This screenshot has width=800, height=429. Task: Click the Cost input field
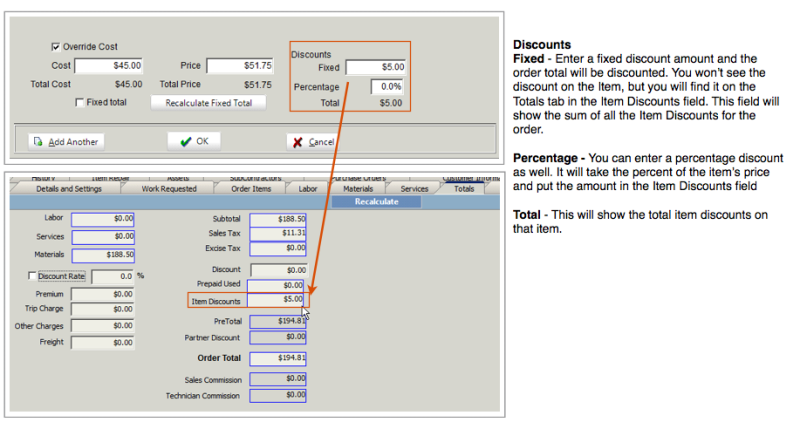109,65
